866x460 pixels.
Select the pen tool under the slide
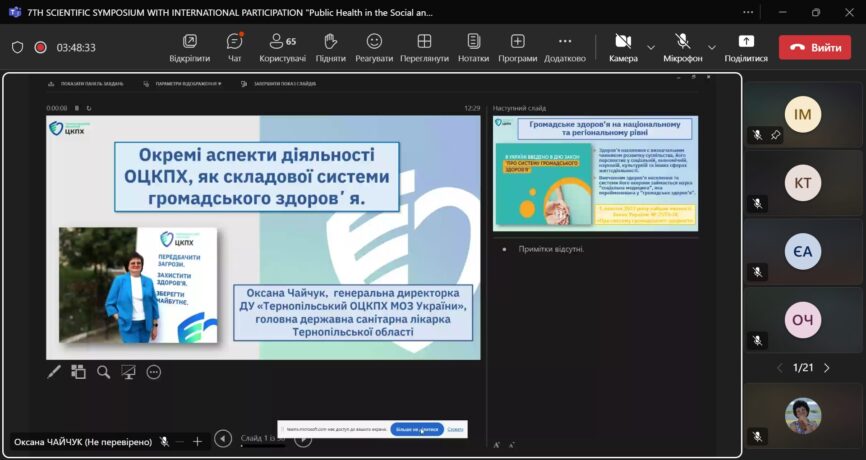[x=55, y=372]
